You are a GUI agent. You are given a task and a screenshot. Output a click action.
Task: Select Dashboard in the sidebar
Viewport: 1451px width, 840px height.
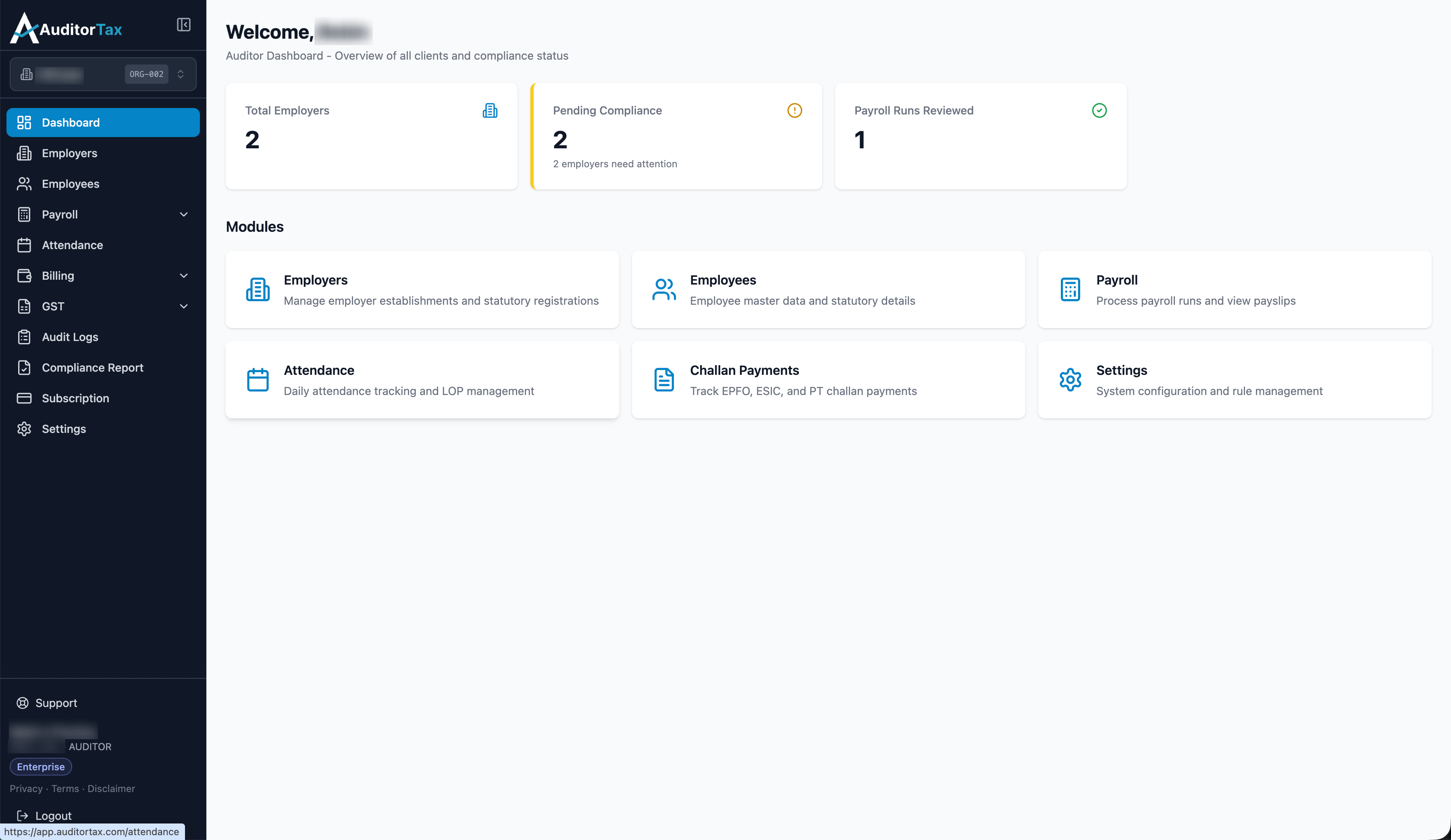click(103, 122)
